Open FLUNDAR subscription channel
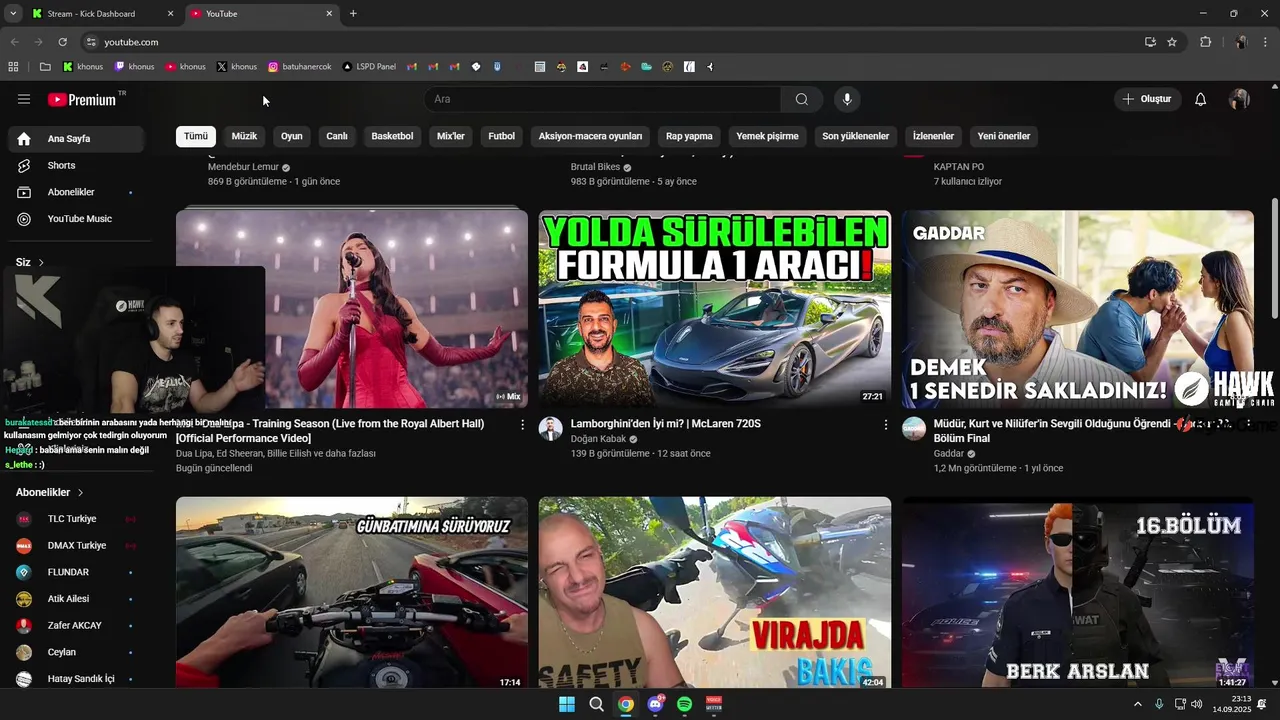Screen dimensions: 1280x720 [x=76, y=572]
